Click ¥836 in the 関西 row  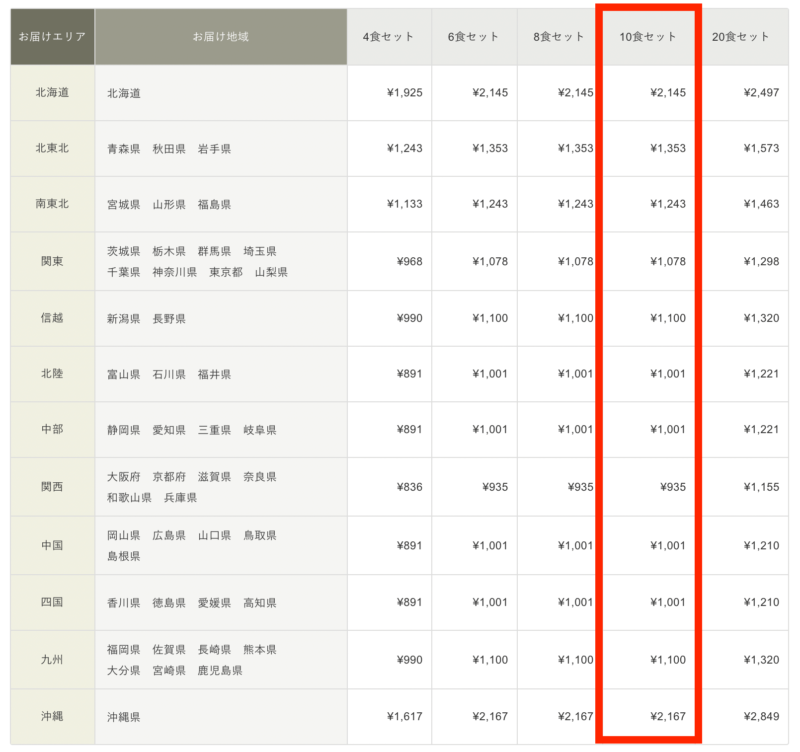(x=410, y=487)
